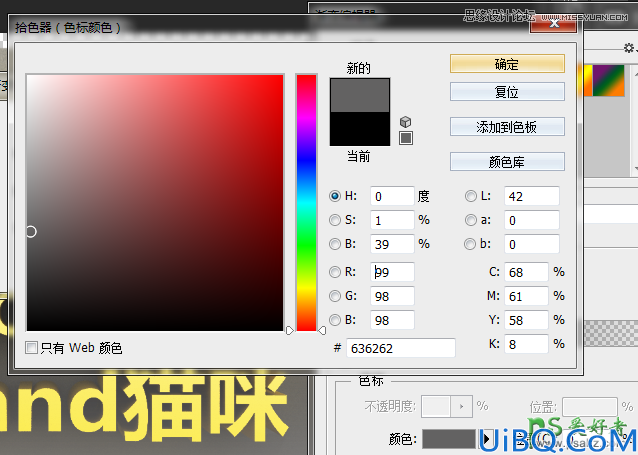Click the new color gray swatch
Screen dimensions: 638x455
[360, 96]
